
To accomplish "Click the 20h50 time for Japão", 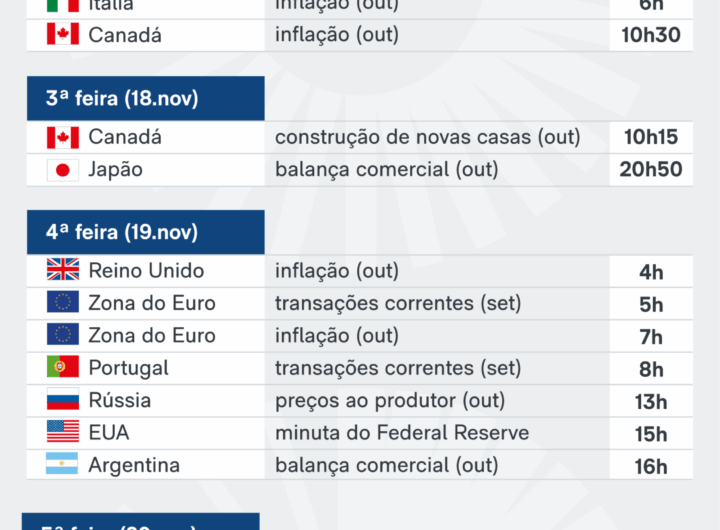I will click(650, 170).
